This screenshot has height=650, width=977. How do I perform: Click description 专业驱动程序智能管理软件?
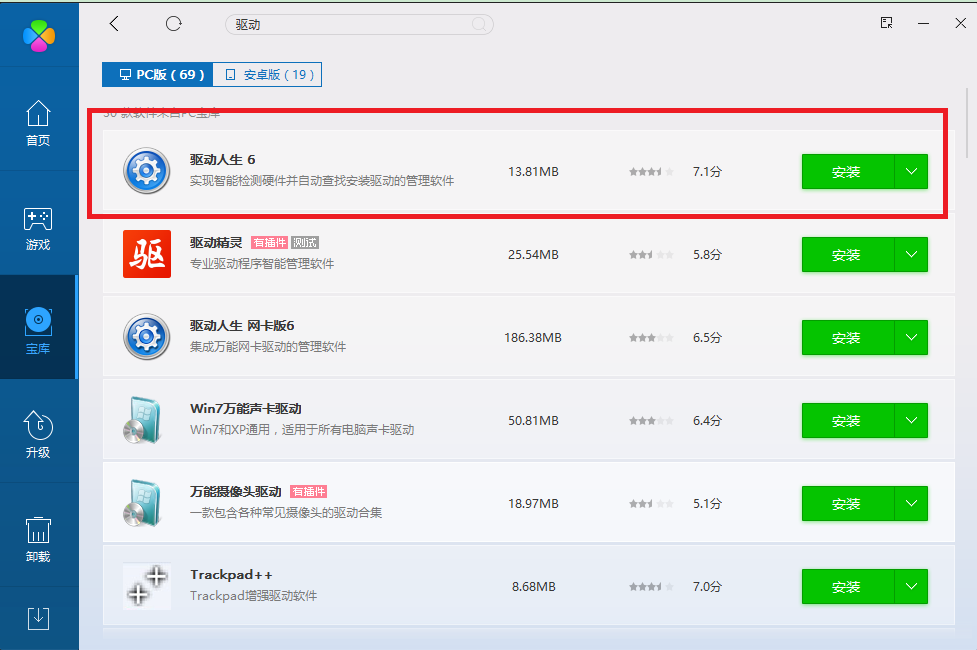262,264
